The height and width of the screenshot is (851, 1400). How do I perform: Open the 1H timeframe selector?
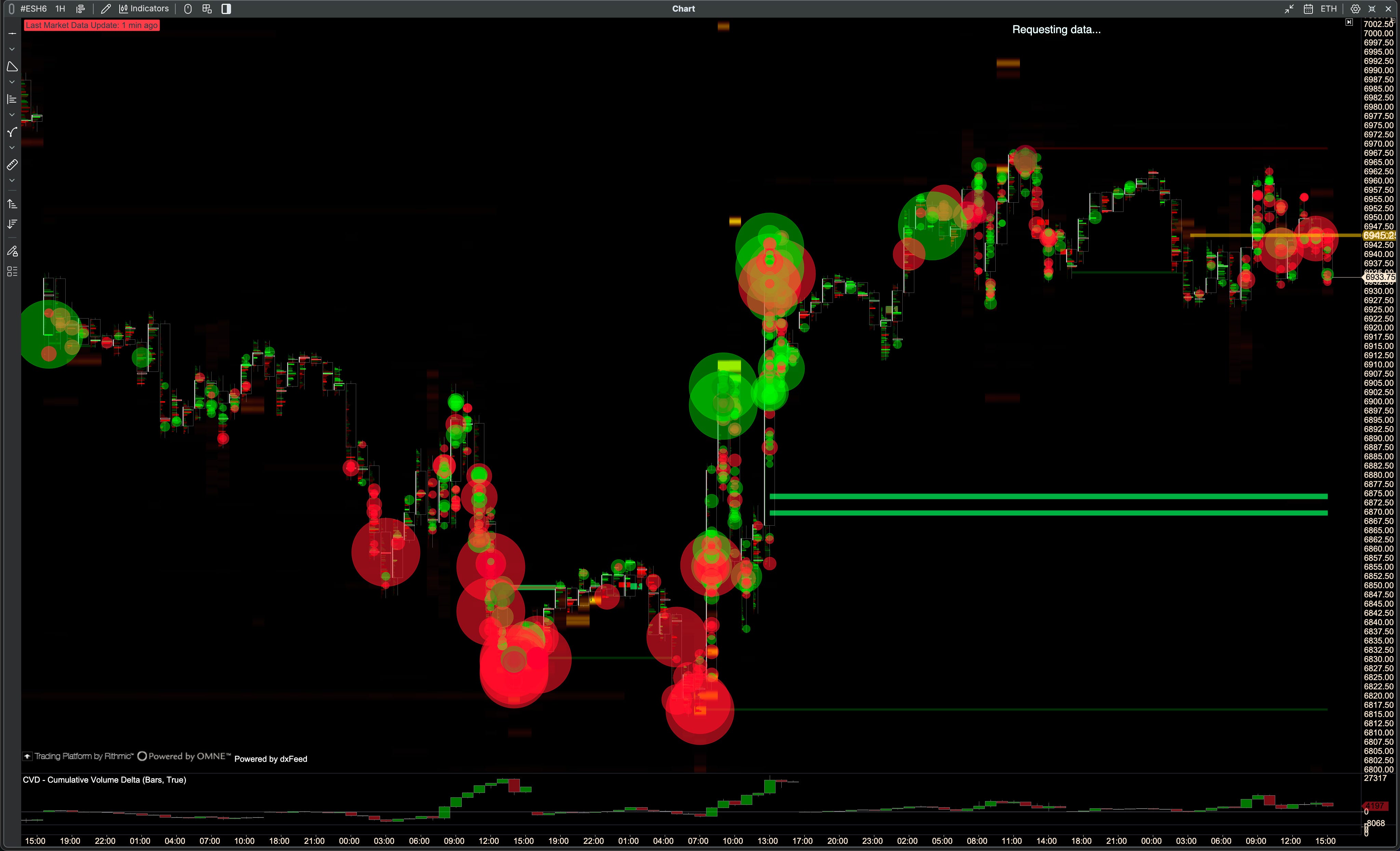[60, 9]
